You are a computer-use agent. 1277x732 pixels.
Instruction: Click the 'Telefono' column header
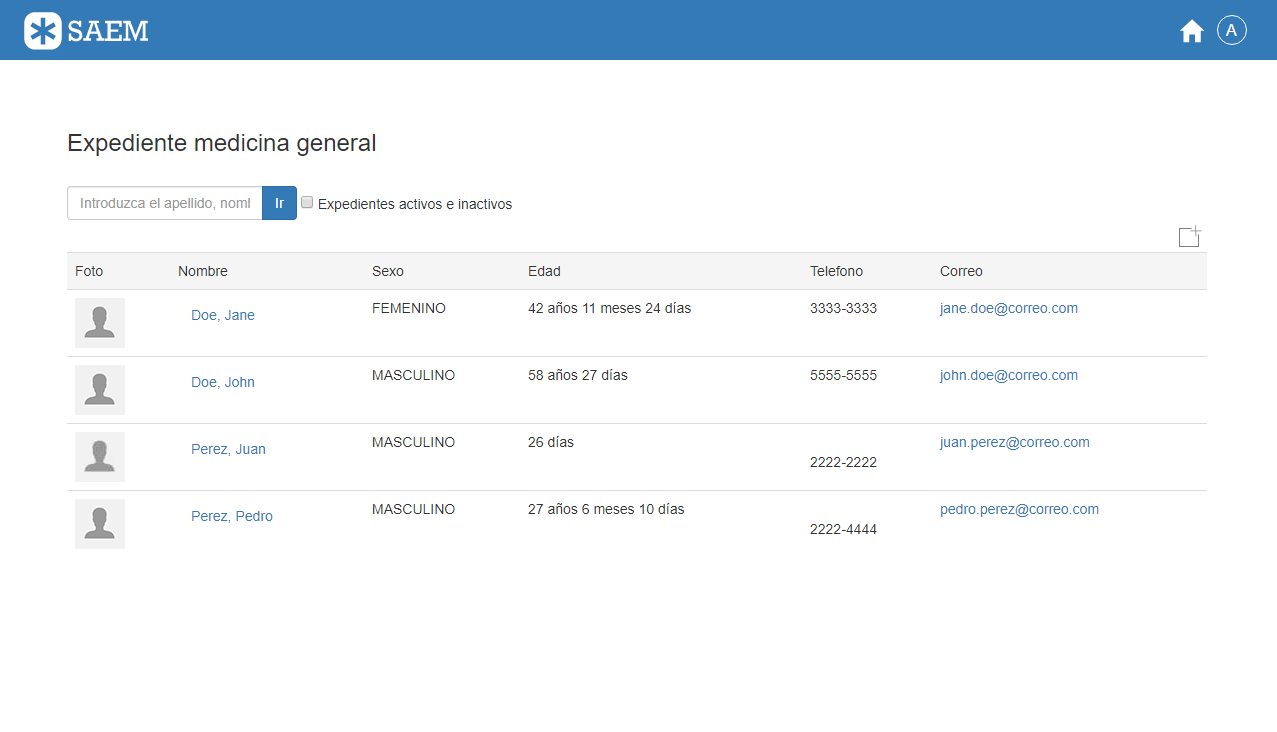coord(836,271)
